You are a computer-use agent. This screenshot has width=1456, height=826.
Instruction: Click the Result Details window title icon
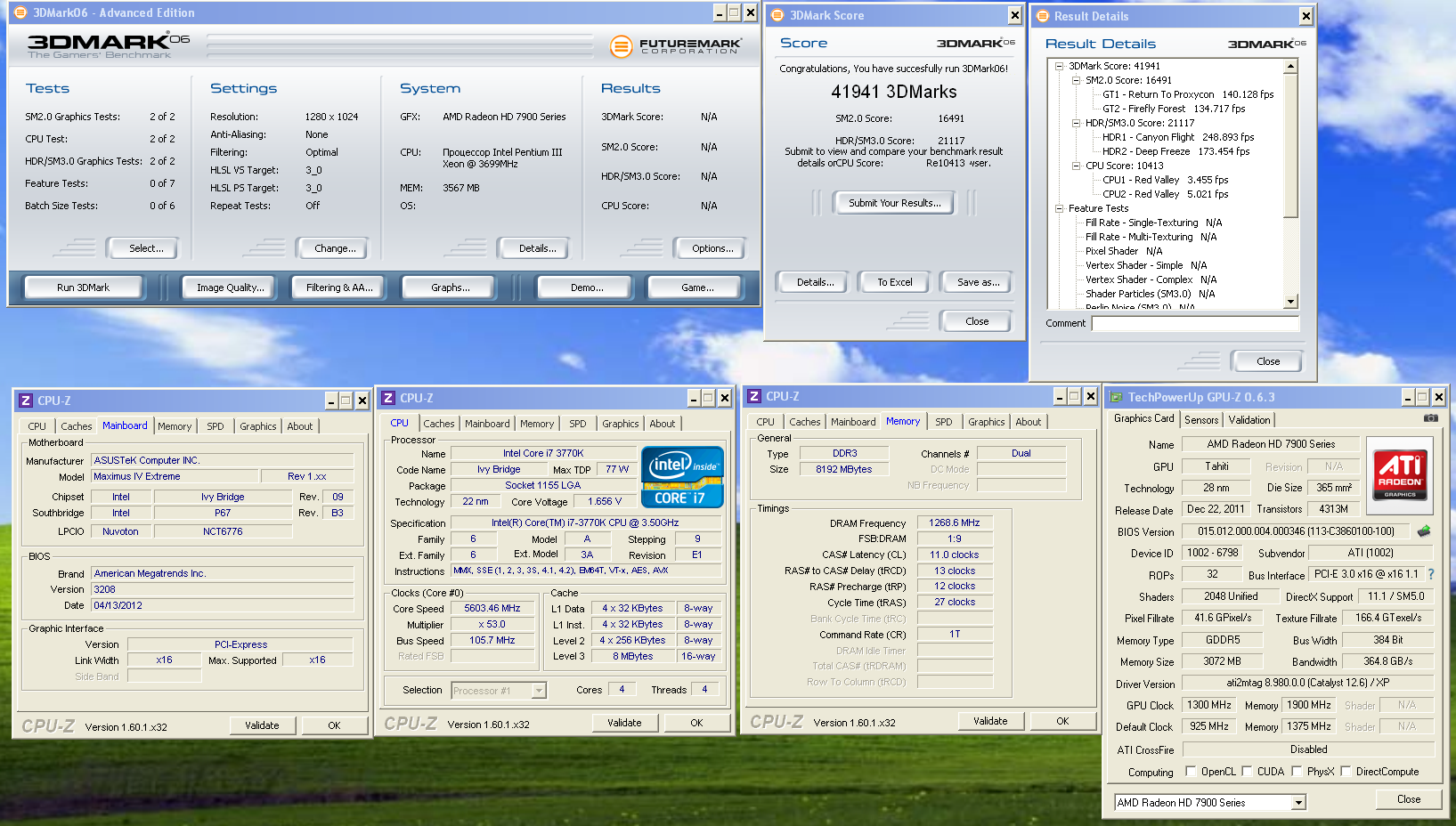pyautogui.click(x=1042, y=16)
